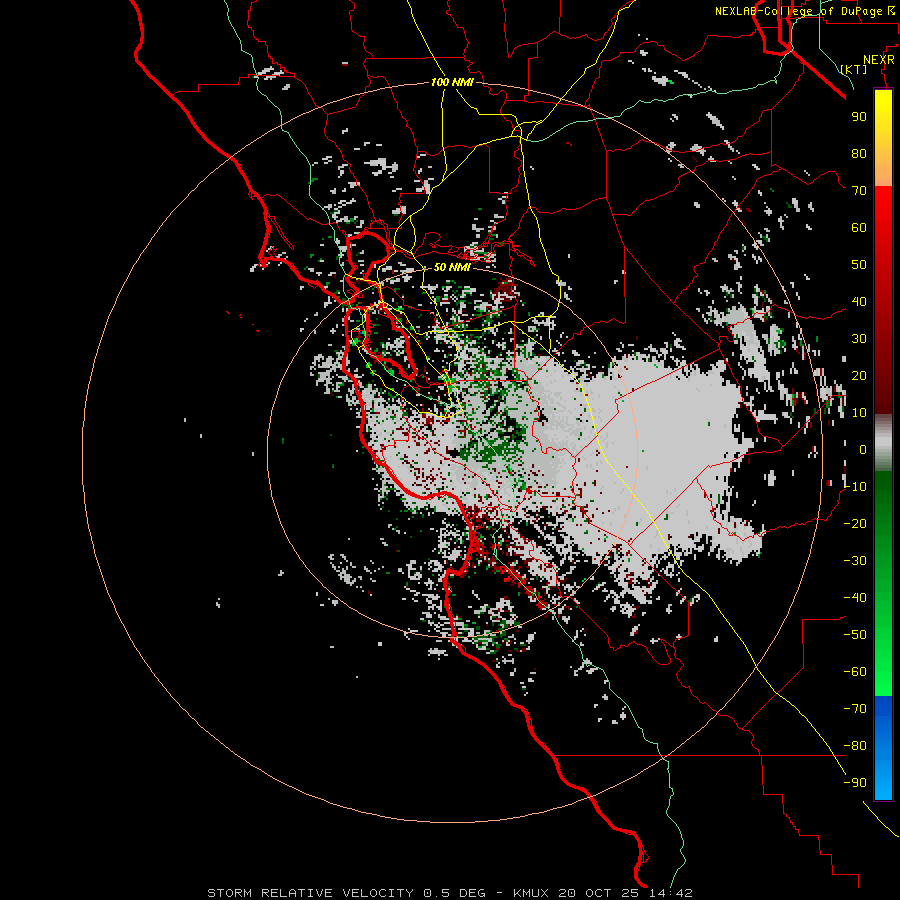900x900 pixels.
Task: Click the "-90" value on the velocity scale
Action: (855, 783)
